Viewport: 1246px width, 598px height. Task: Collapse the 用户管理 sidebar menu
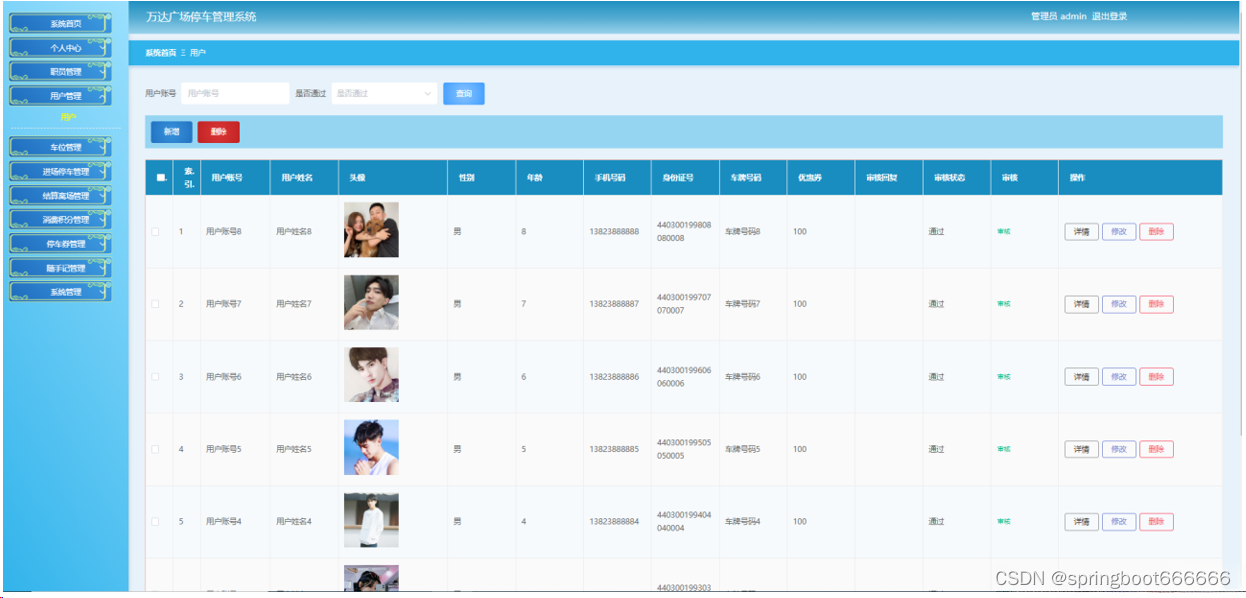click(x=60, y=96)
